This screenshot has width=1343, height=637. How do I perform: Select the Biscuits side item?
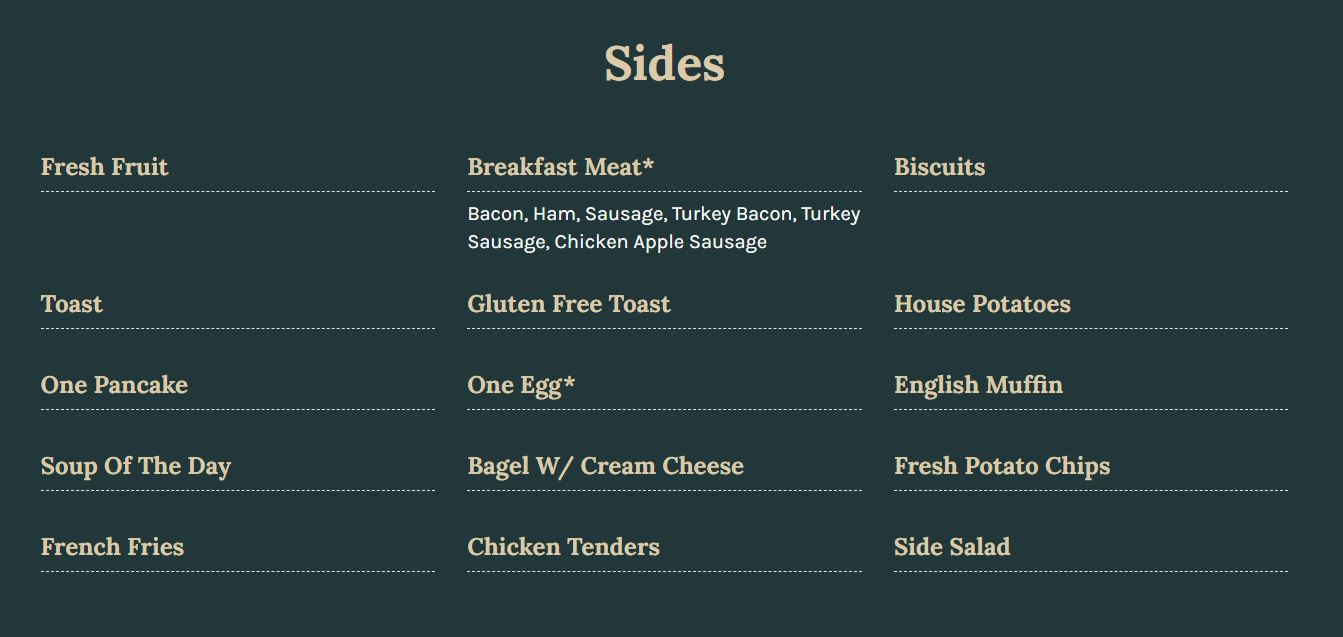pos(939,167)
